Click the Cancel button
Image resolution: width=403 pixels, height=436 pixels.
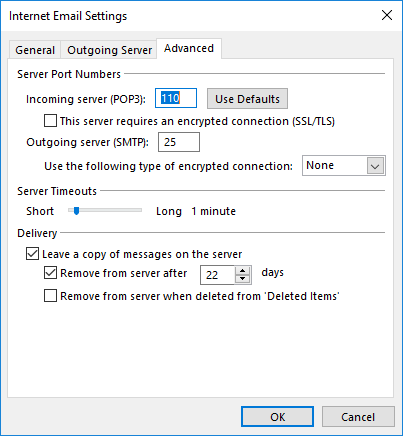click(x=358, y=417)
